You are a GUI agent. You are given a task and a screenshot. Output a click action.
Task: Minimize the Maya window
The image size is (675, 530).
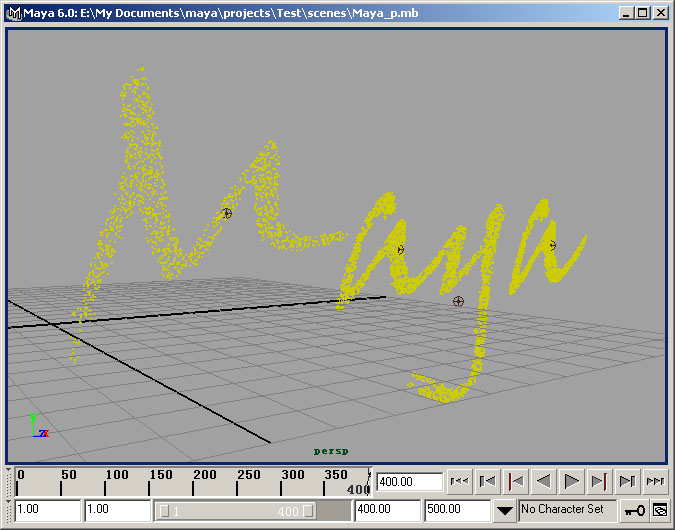coord(626,13)
